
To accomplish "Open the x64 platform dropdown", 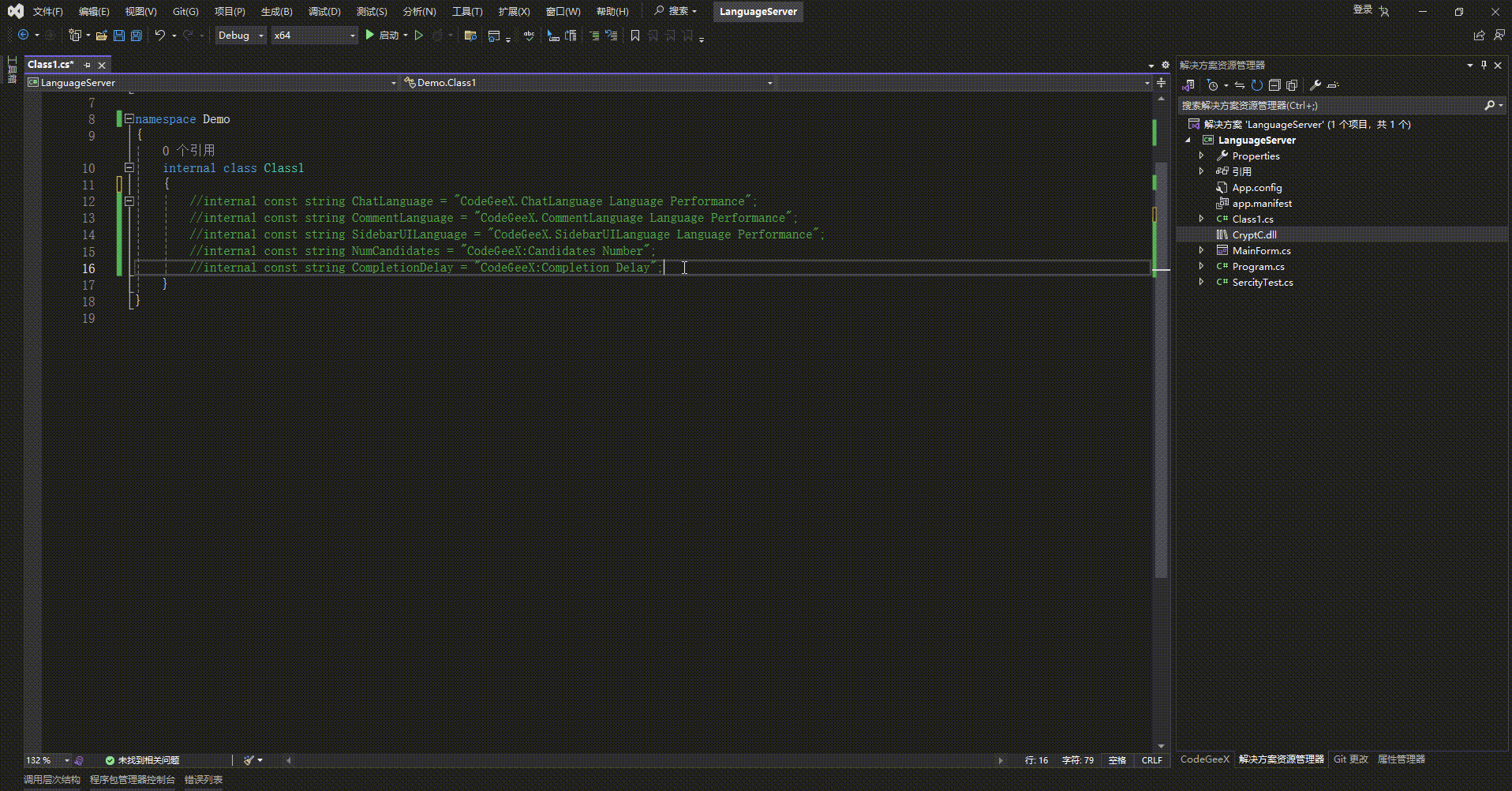I will click(314, 35).
